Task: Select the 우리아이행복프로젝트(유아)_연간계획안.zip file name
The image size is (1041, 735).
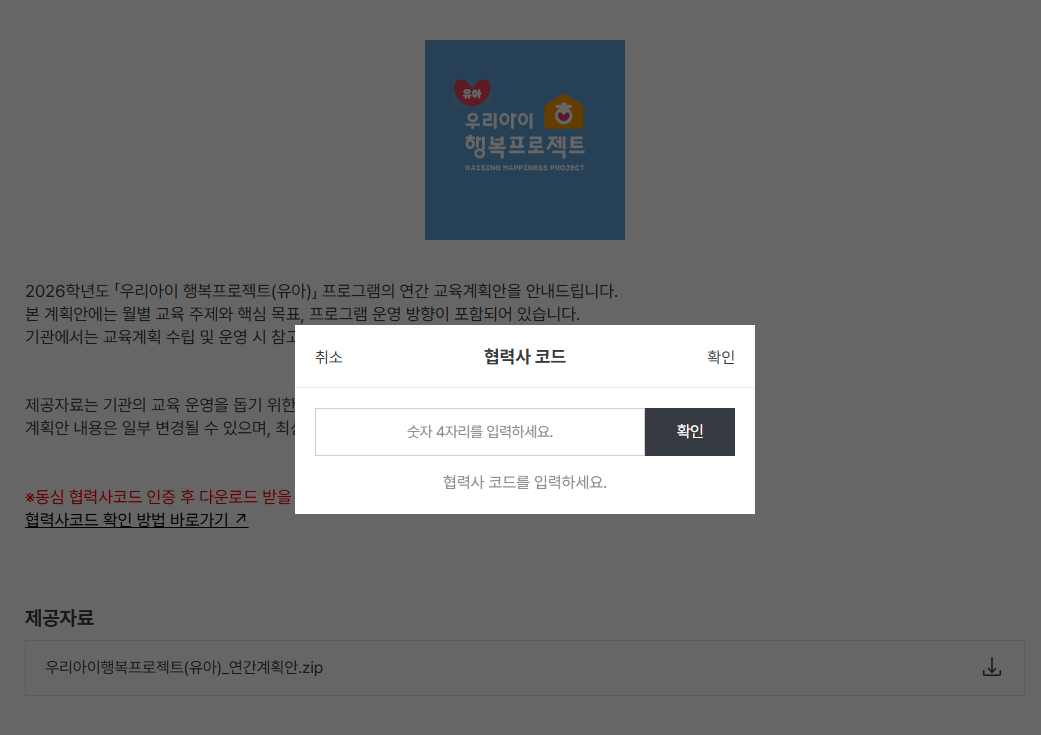Action: tap(184, 667)
